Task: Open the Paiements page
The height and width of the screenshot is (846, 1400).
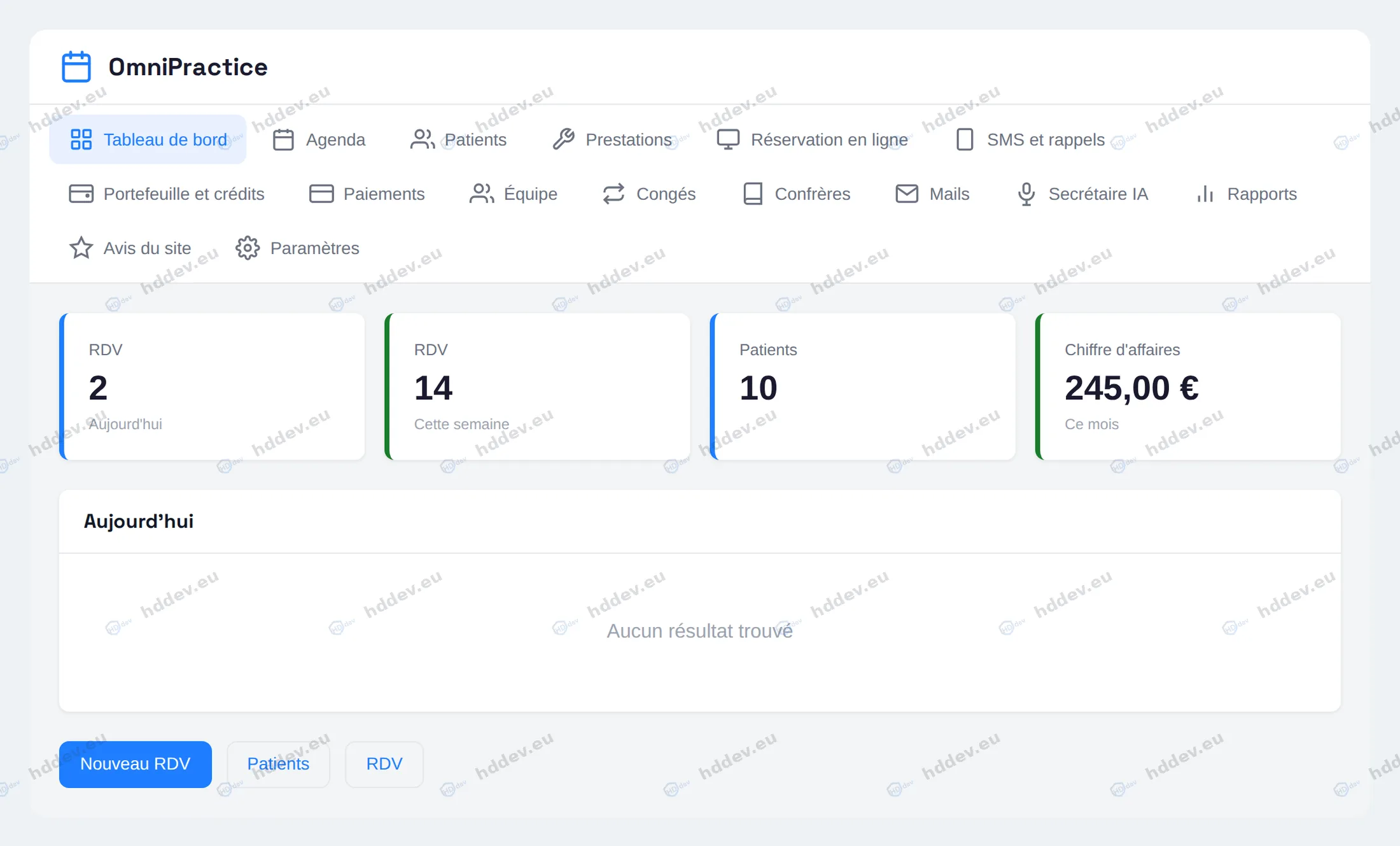Action: tap(367, 194)
